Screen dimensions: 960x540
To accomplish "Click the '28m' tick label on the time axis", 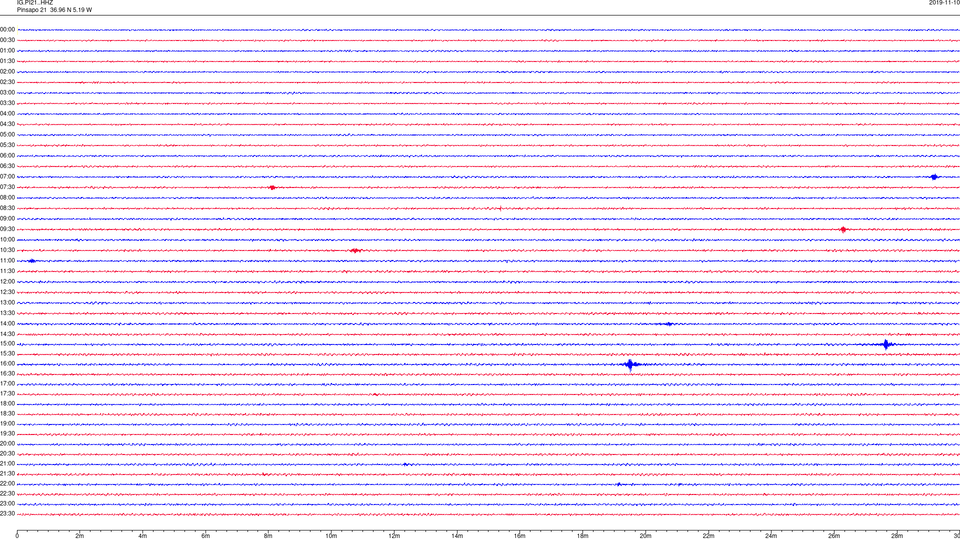I will 898,536.
